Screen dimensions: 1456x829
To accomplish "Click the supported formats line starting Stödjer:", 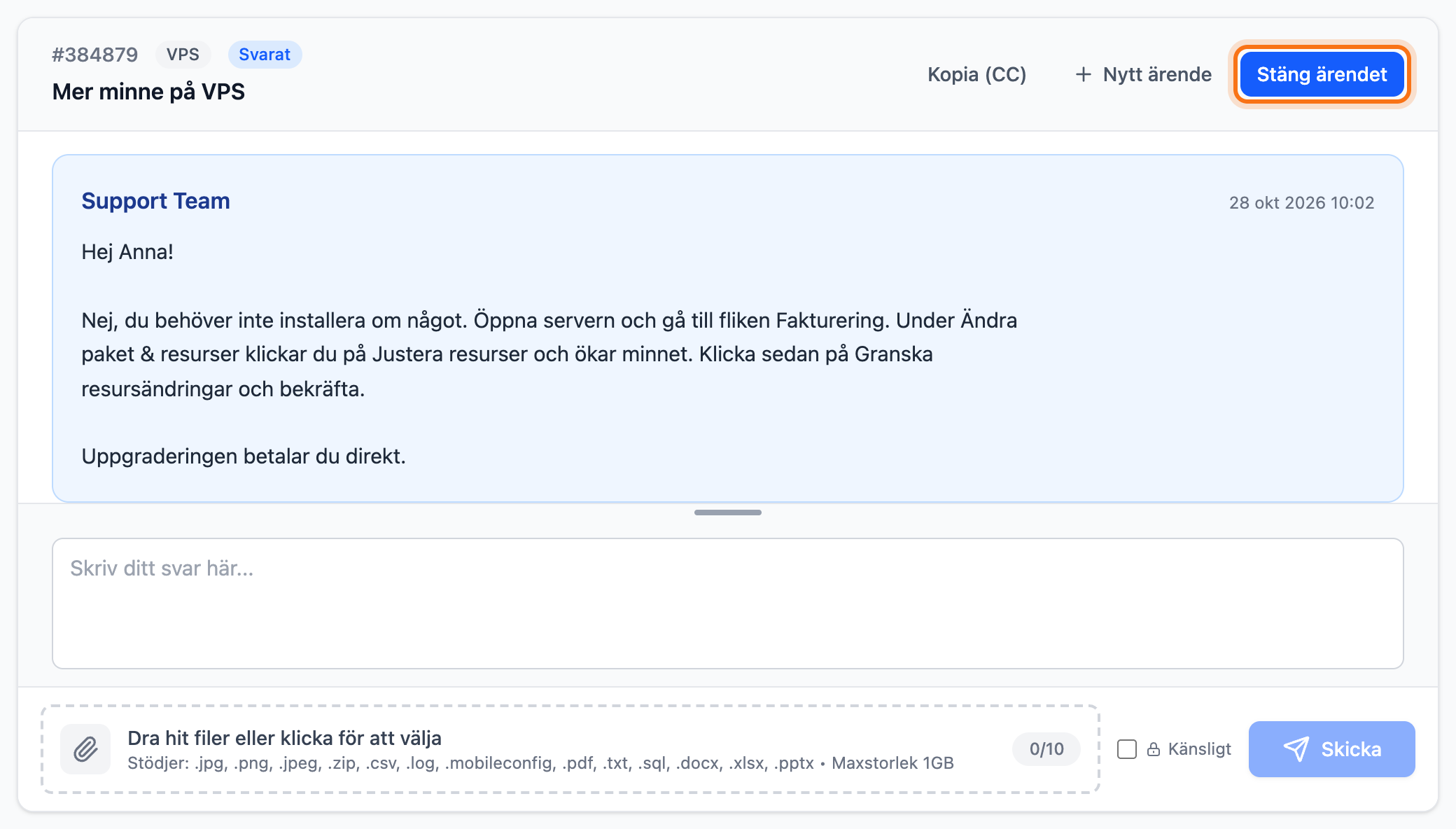I will [540, 763].
